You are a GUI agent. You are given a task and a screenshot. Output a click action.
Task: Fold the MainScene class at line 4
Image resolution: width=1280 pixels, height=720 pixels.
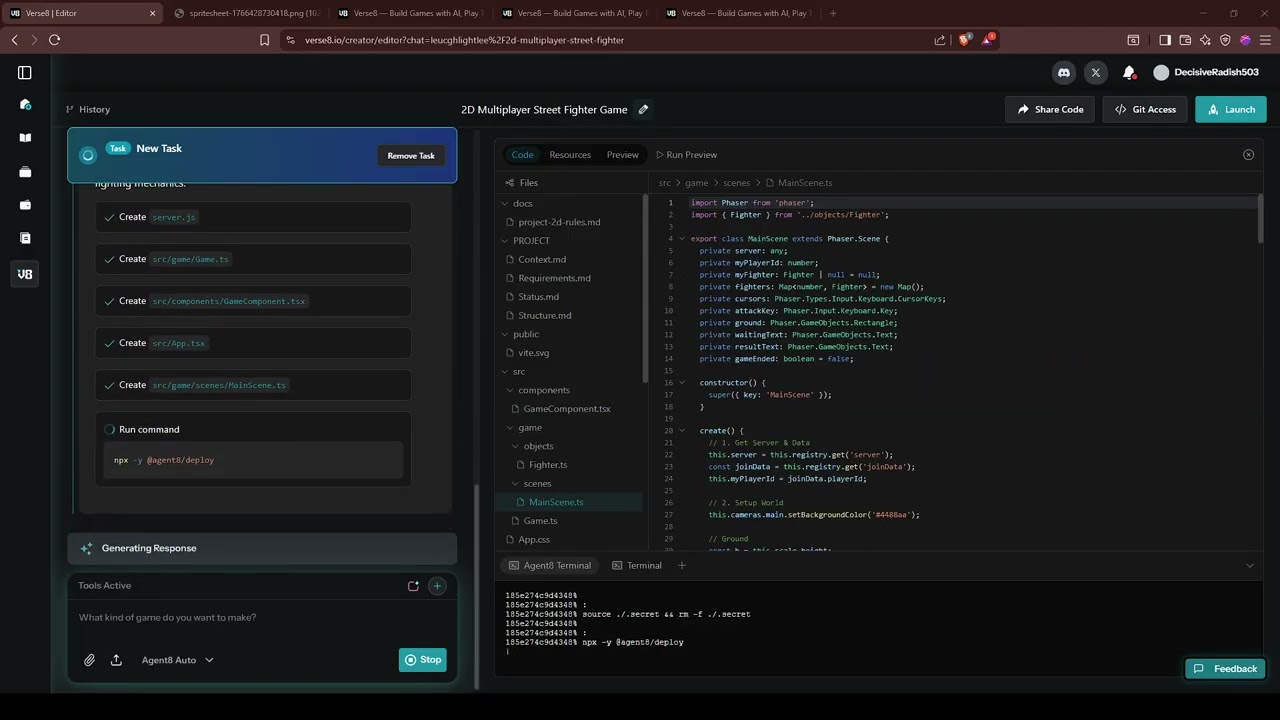pyautogui.click(x=682, y=239)
